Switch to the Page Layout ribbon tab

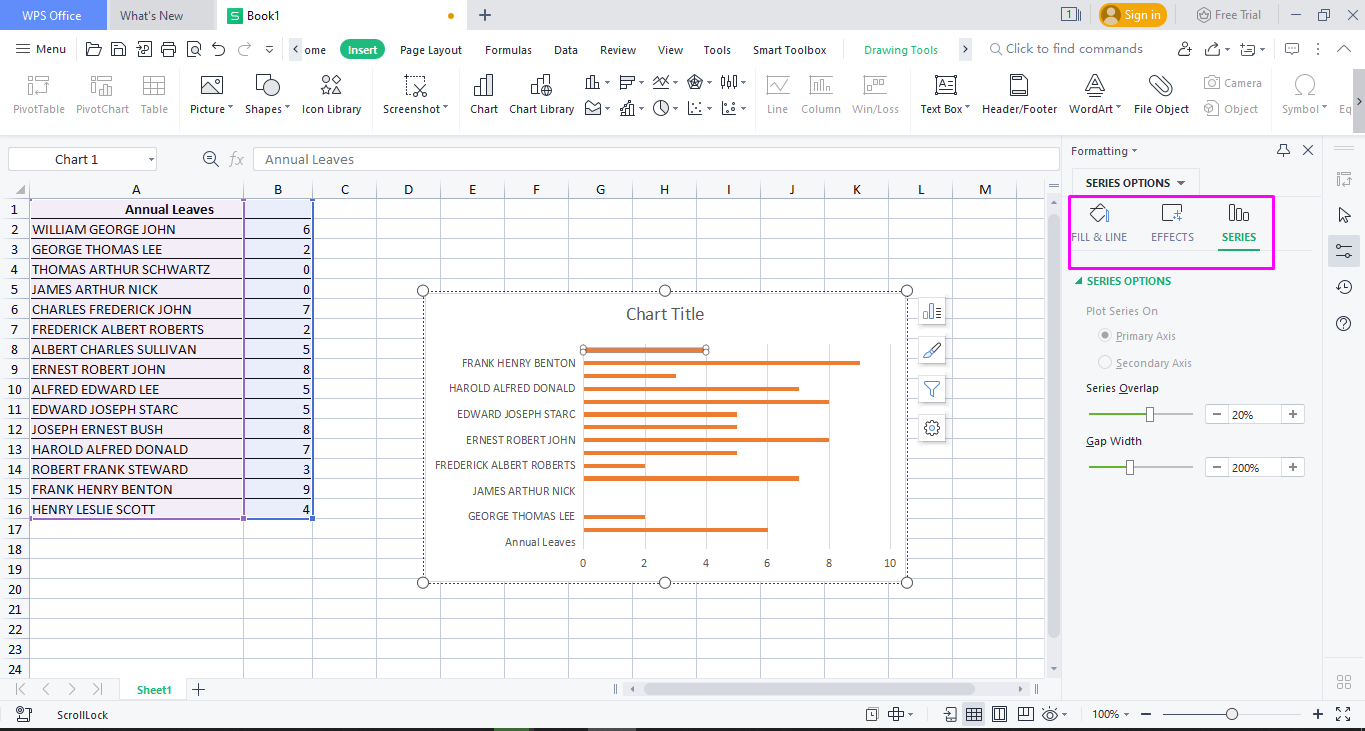[x=430, y=49]
